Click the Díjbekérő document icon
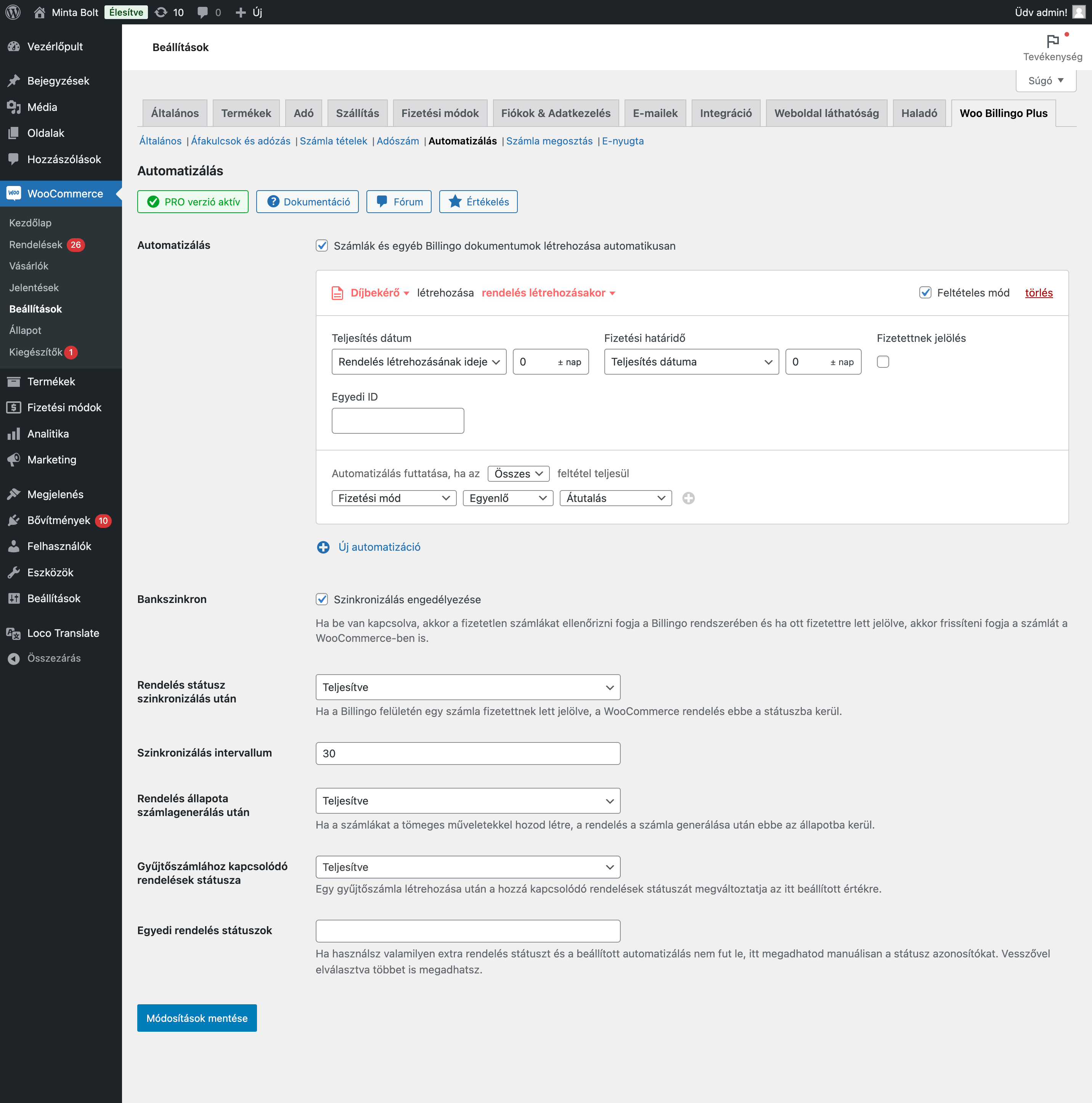 point(337,293)
